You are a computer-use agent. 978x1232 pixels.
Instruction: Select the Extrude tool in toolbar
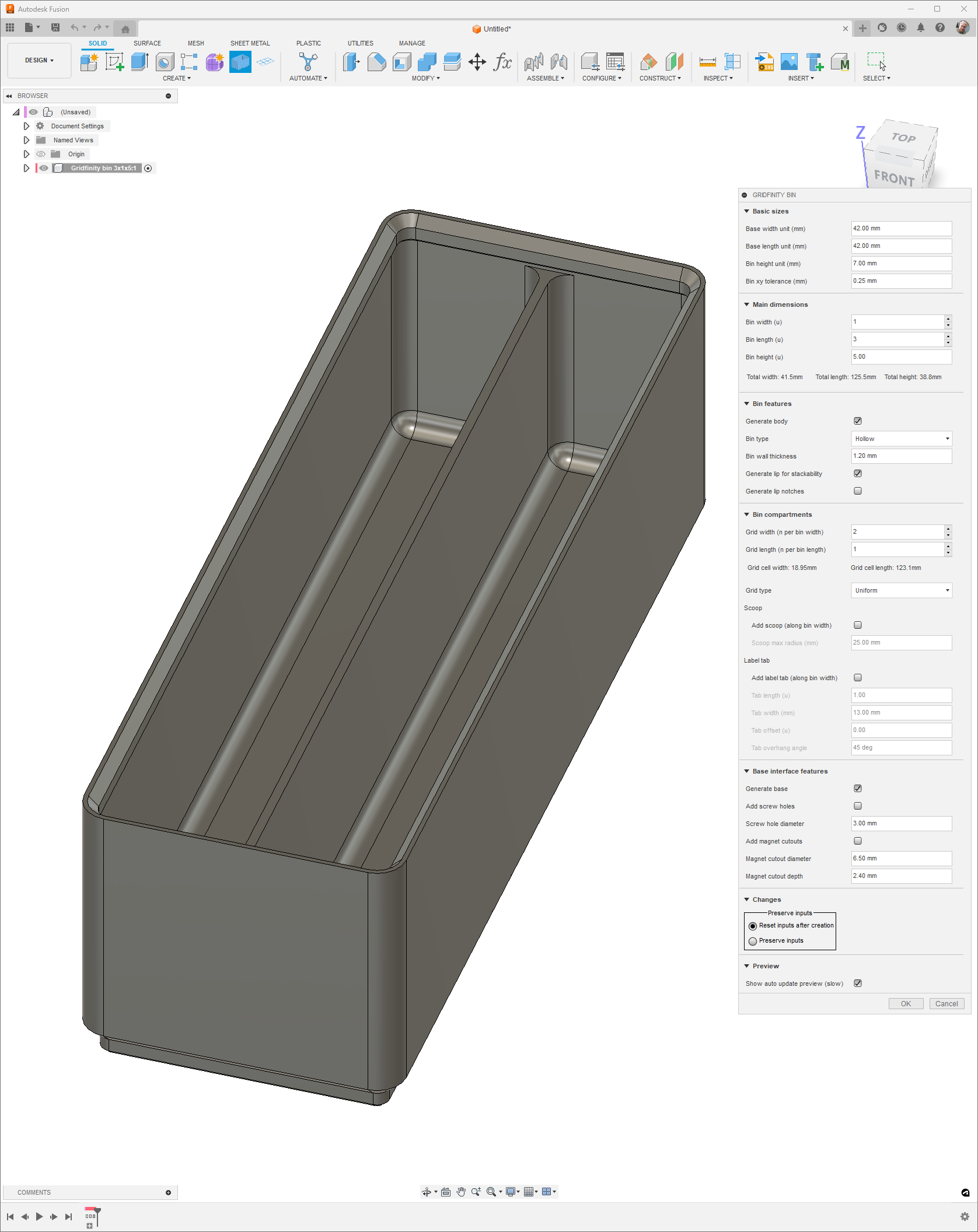click(x=139, y=62)
